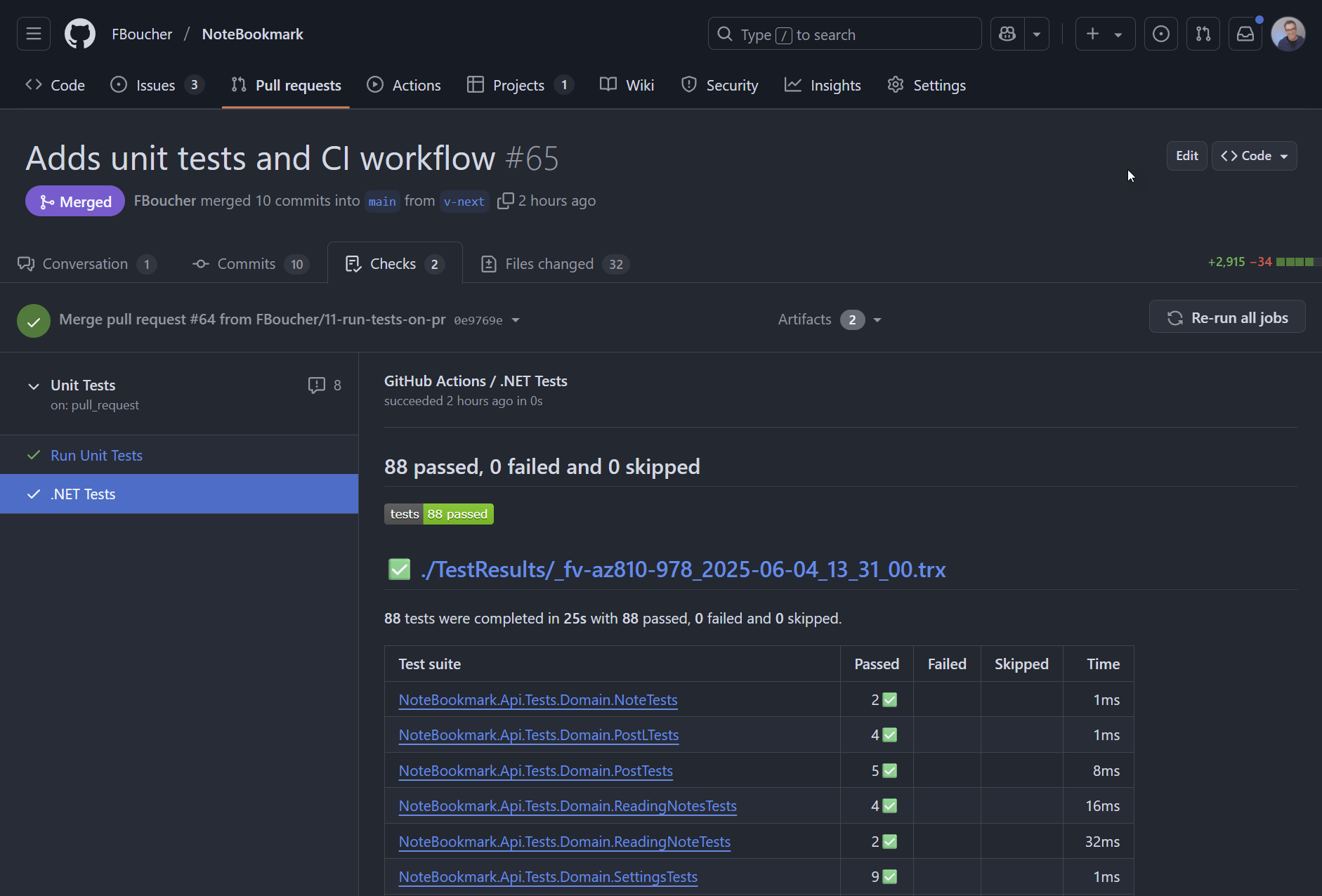Expand the Copilot dropdown arrow
This screenshot has height=896, width=1322.
[1037, 34]
